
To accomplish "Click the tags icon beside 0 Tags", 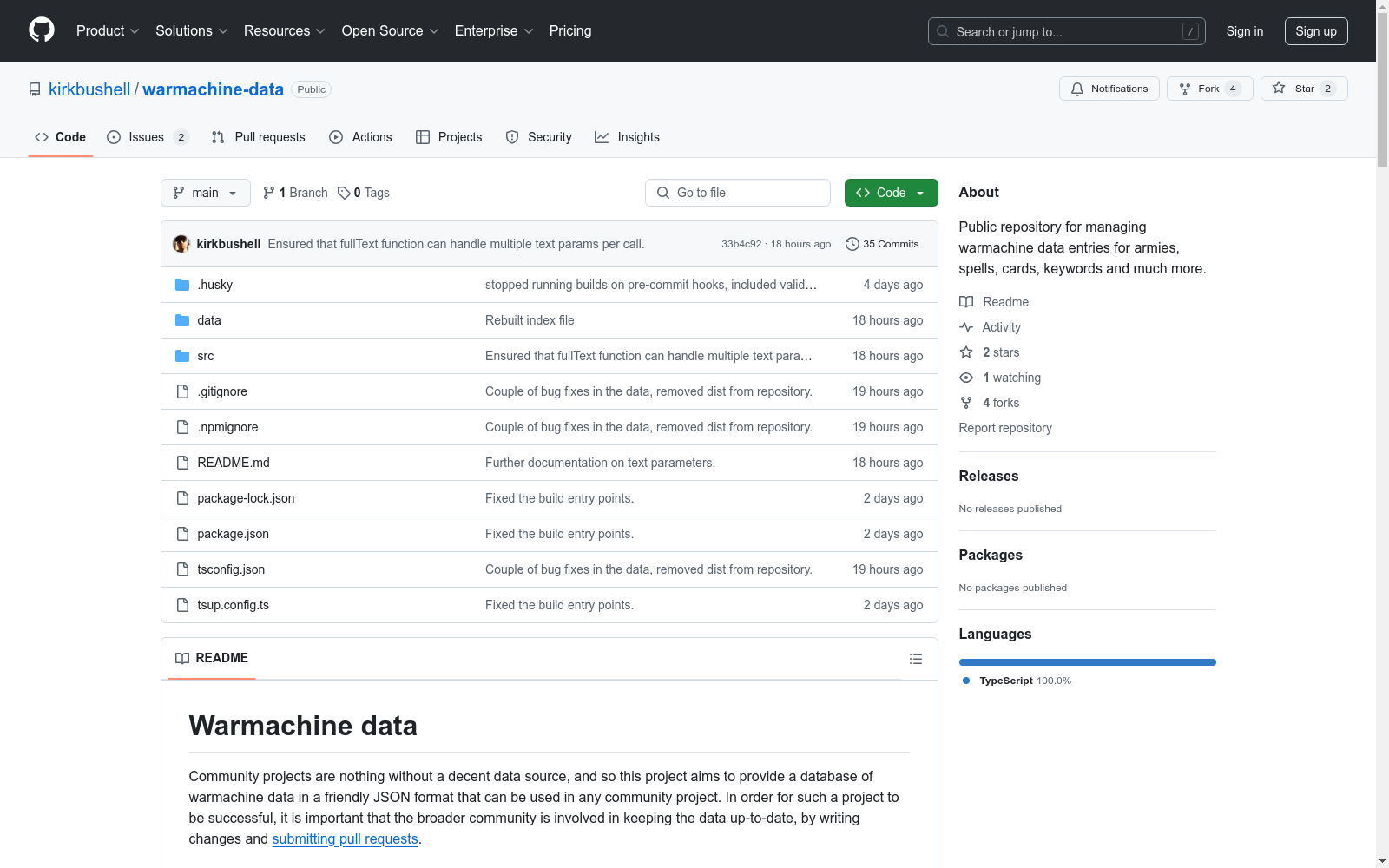I will tap(344, 193).
